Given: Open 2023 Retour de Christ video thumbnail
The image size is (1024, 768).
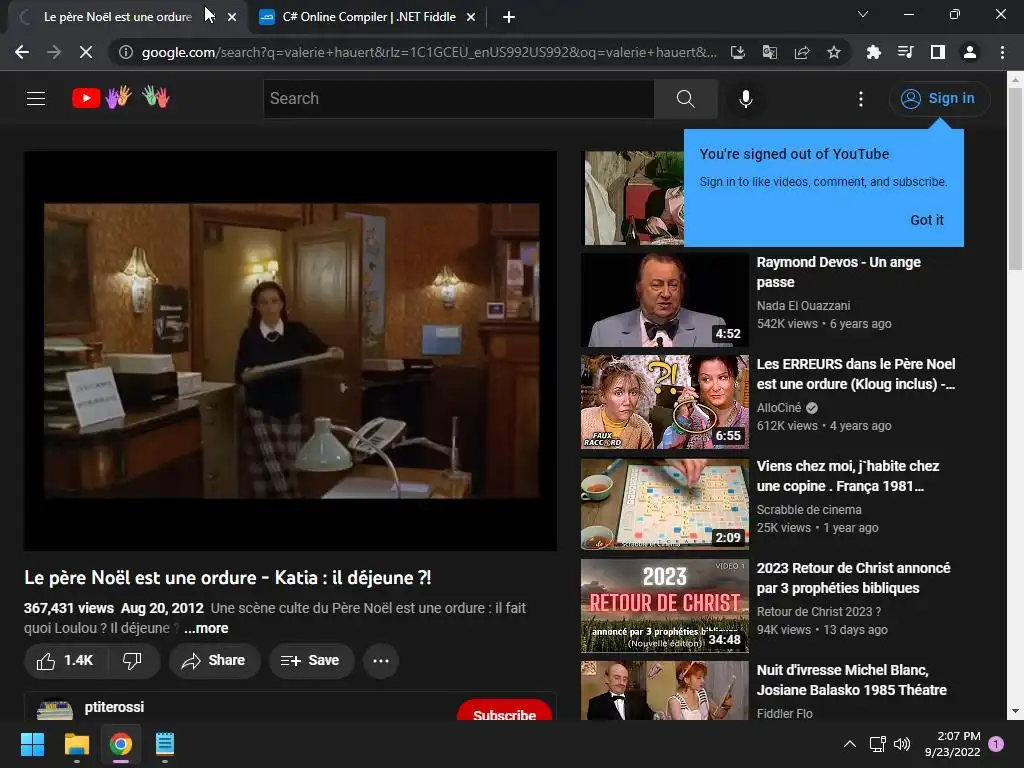Looking at the screenshot, I should click(664, 605).
